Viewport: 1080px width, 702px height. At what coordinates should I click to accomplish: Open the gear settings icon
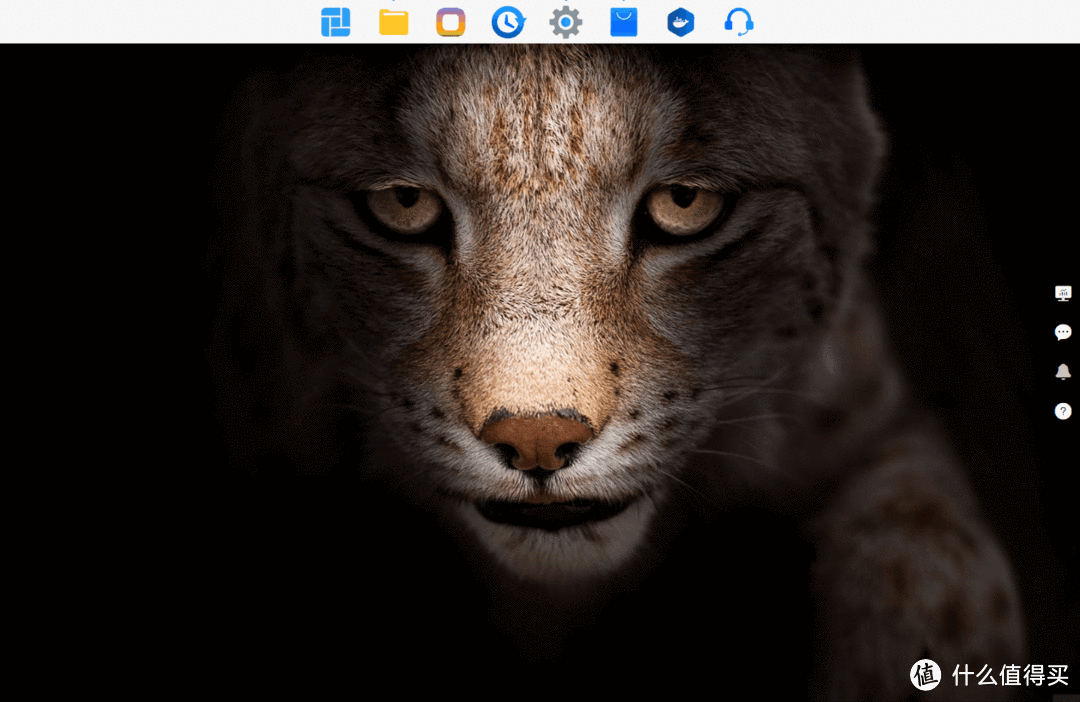[x=565, y=22]
